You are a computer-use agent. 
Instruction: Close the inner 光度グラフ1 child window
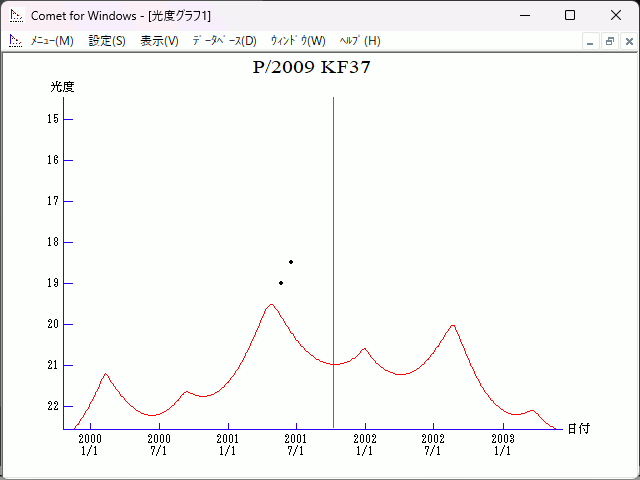tap(627, 41)
